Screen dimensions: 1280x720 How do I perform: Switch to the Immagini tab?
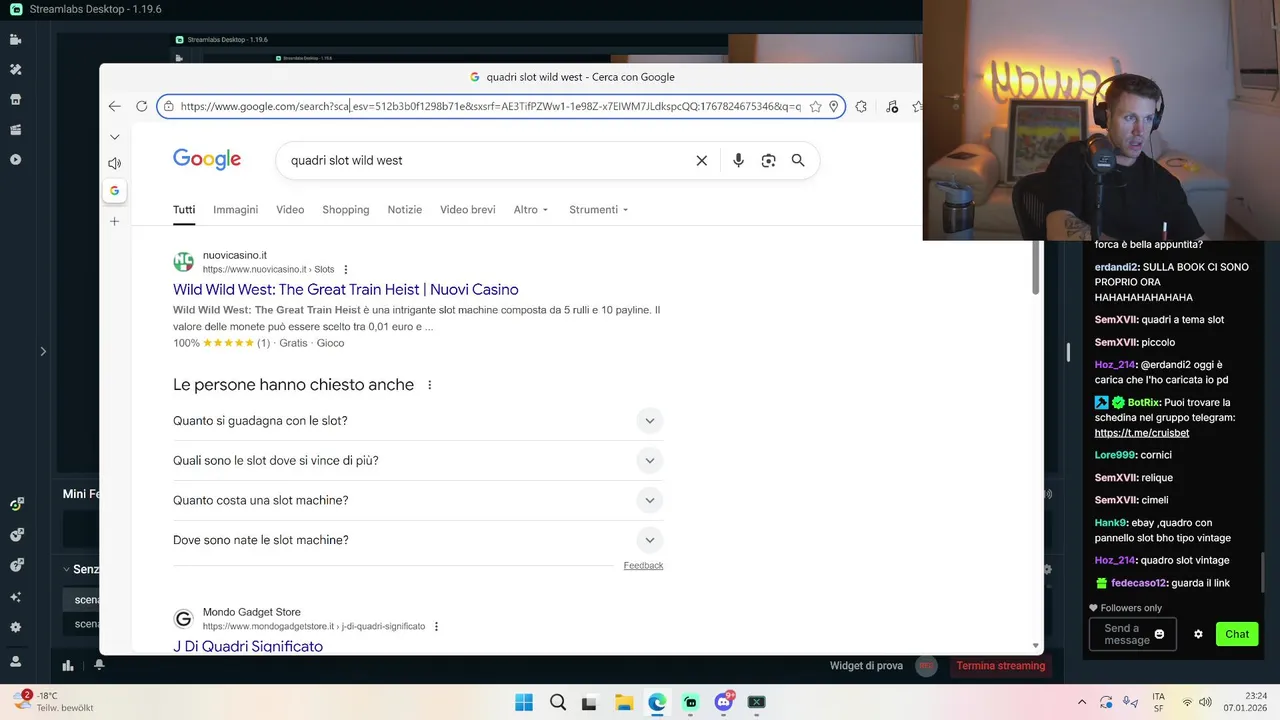click(x=235, y=210)
